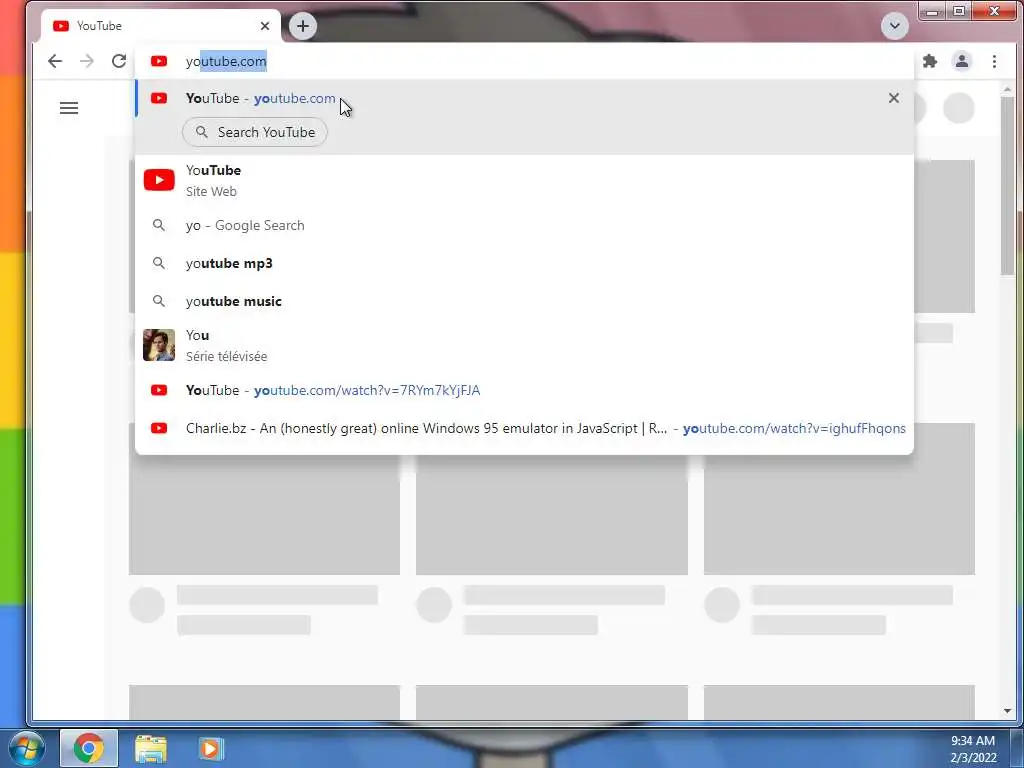This screenshot has width=1024, height=768.
Task: Open Chrome's three-dot menu
Action: tap(994, 61)
